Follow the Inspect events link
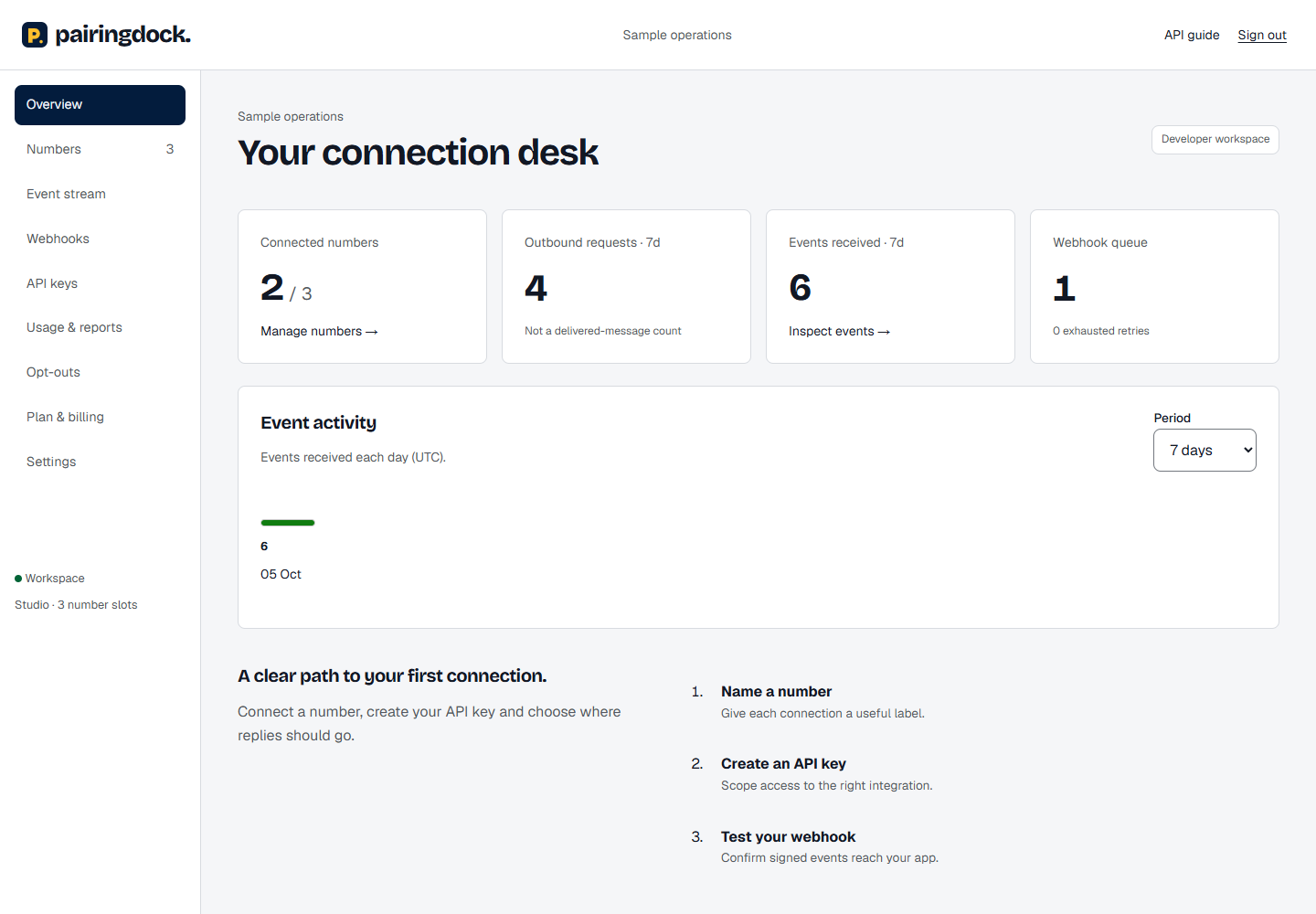Viewport: 1316px width, 914px height. (x=839, y=331)
